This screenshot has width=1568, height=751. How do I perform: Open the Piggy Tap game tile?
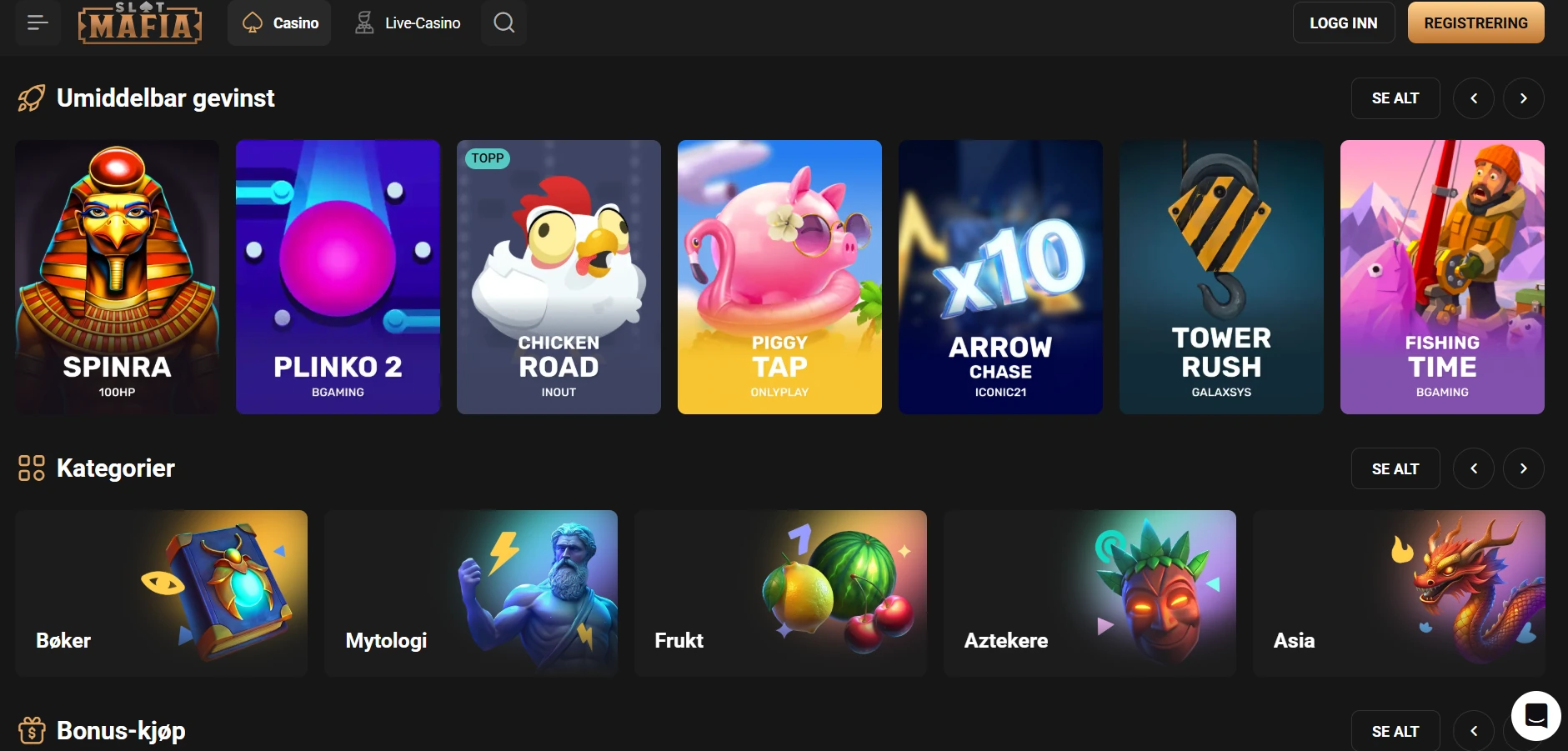click(x=779, y=277)
